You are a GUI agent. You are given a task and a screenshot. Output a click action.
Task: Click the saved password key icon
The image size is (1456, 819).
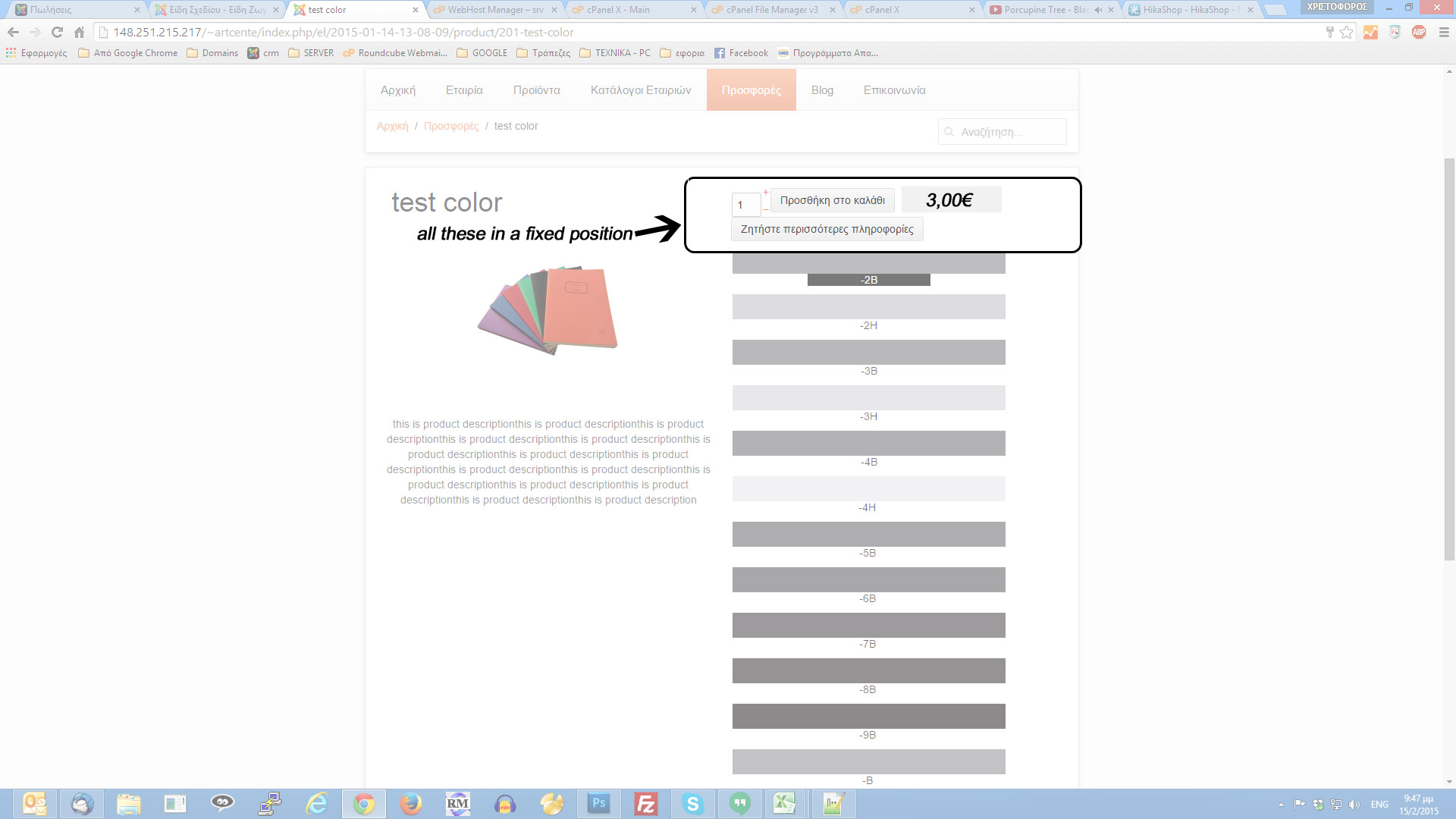[x=1329, y=32]
